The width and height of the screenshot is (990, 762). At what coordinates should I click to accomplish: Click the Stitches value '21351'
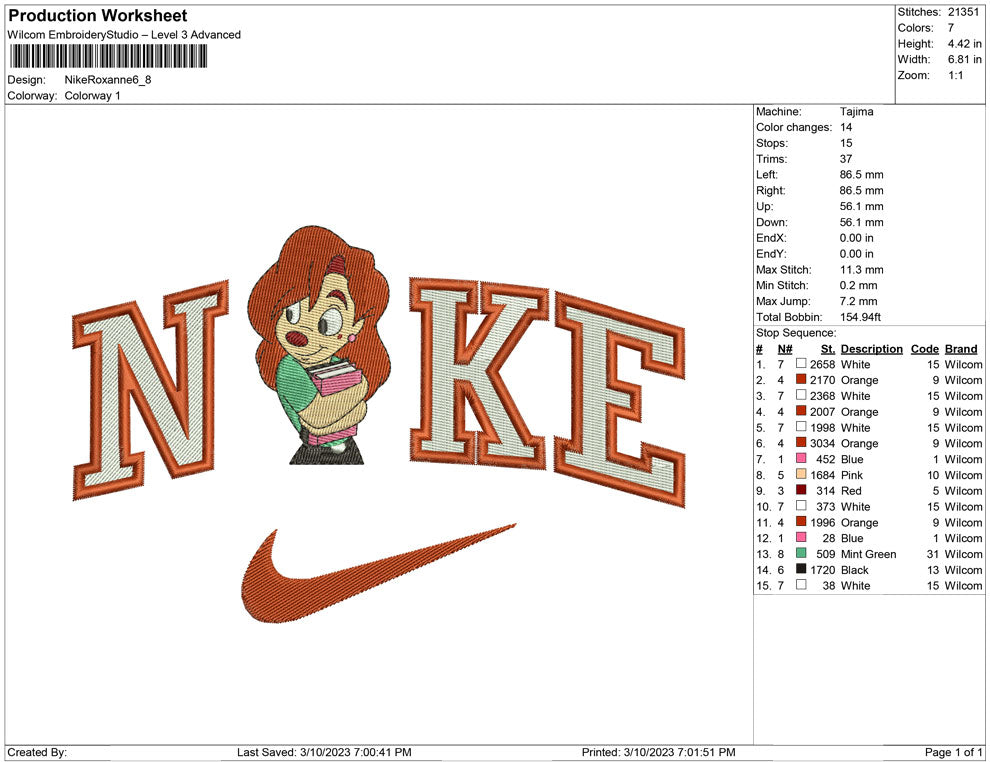963,12
